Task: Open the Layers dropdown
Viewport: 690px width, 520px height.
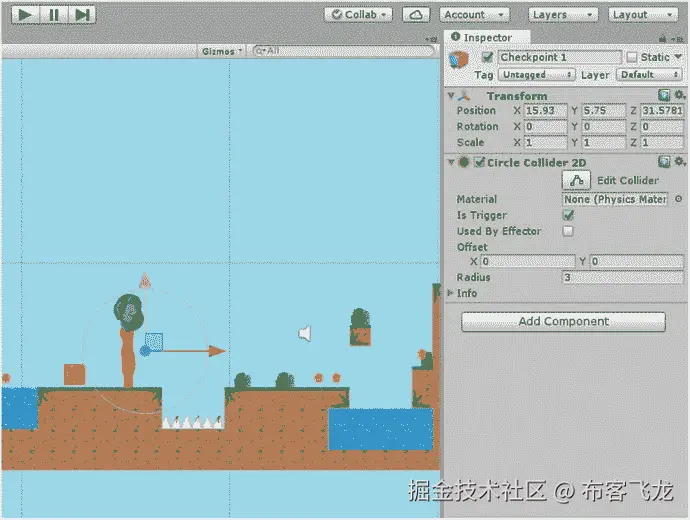Action: click(x=563, y=15)
